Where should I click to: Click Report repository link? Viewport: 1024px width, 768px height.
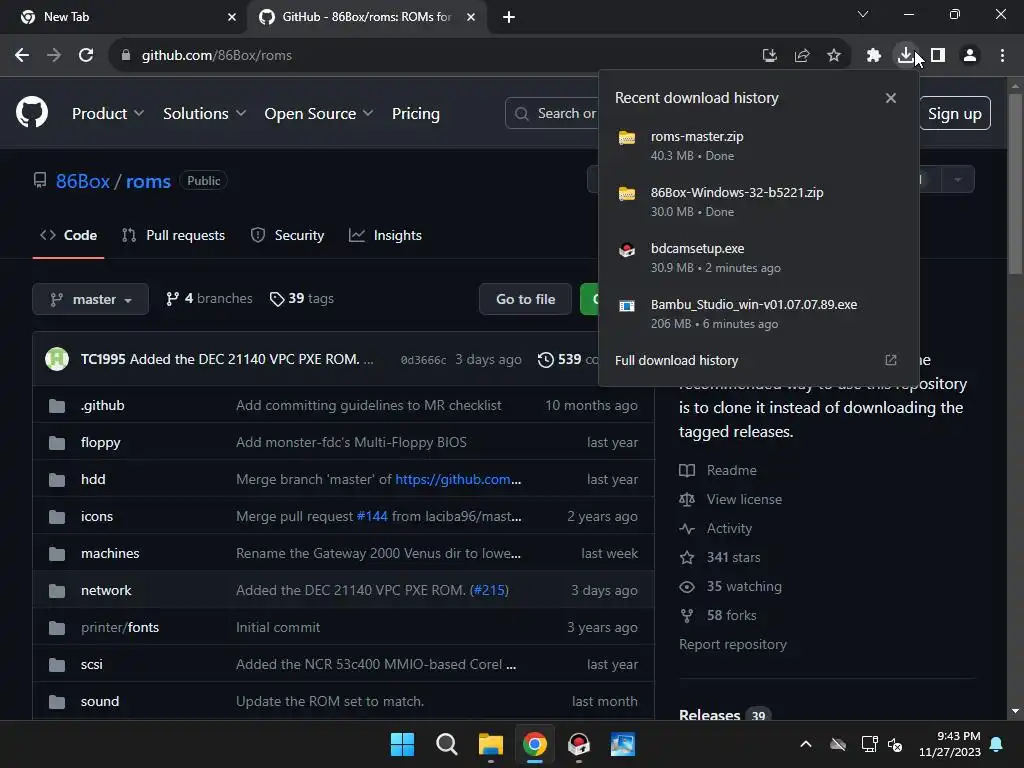[x=733, y=645]
